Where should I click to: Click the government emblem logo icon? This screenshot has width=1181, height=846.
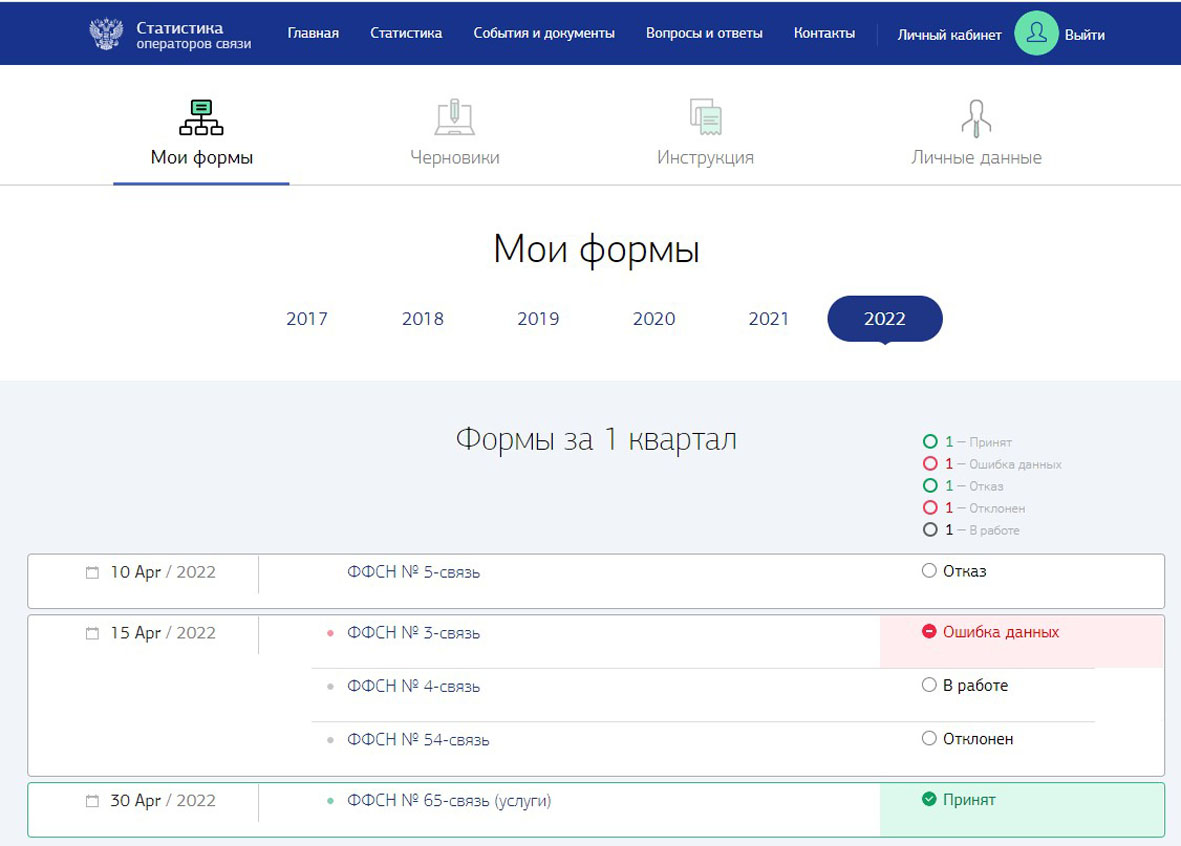(x=107, y=32)
